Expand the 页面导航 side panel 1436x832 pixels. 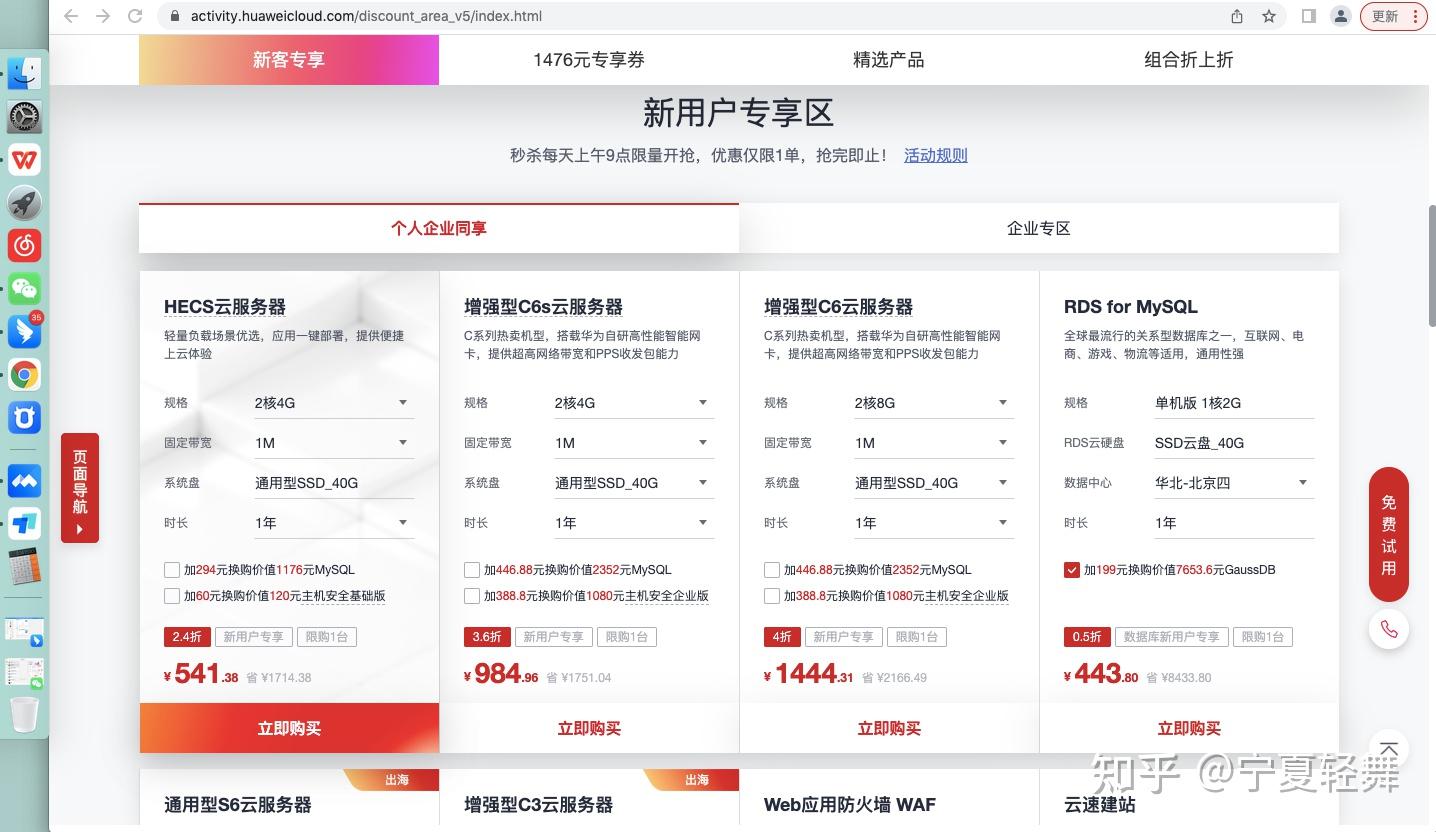point(80,488)
